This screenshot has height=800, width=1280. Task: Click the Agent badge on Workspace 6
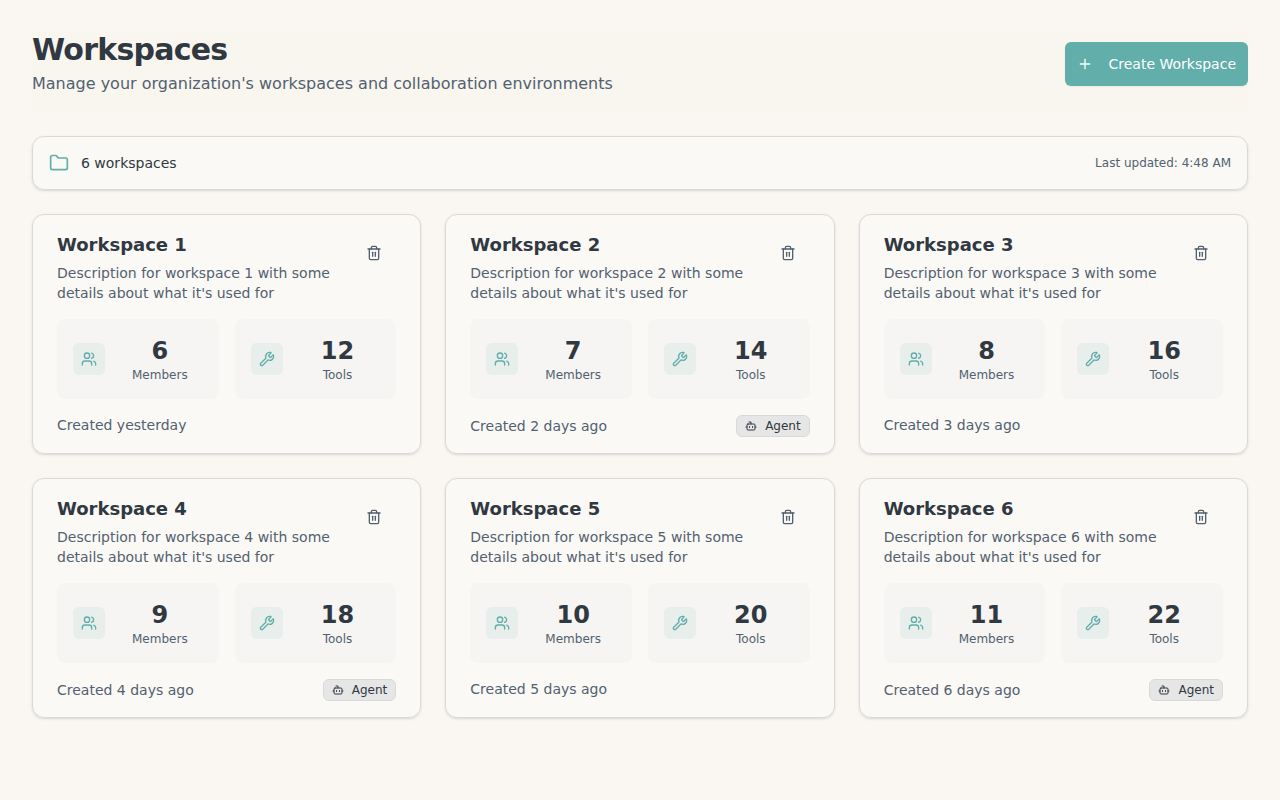[x=1185, y=689]
